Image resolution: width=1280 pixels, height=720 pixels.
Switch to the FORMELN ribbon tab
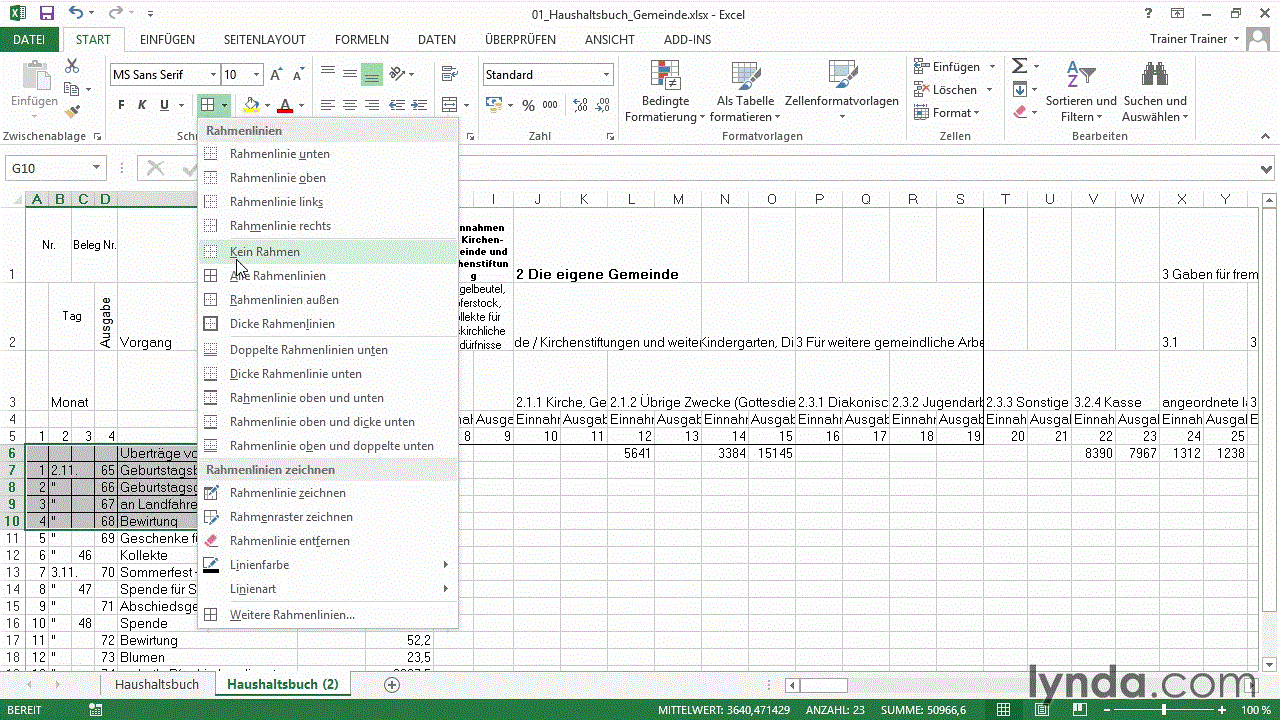pos(362,40)
